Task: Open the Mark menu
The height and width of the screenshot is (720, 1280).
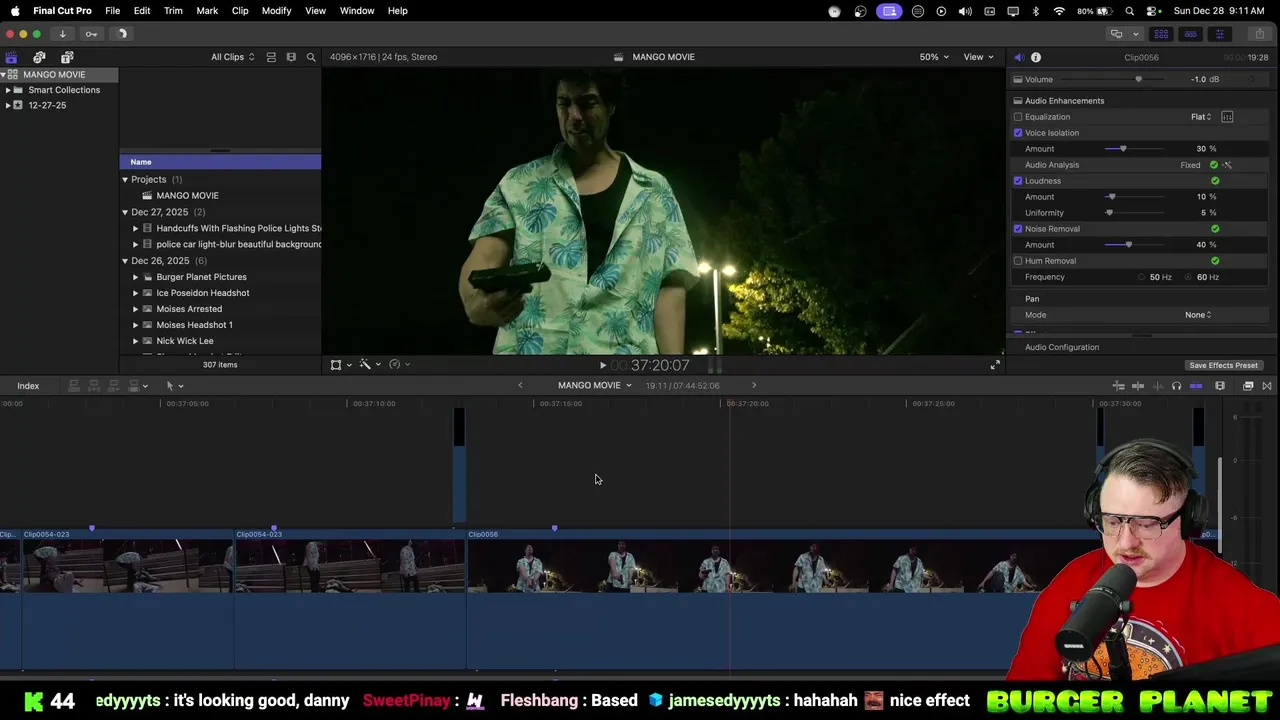Action: pyautogui.click(x=207, y=11)
